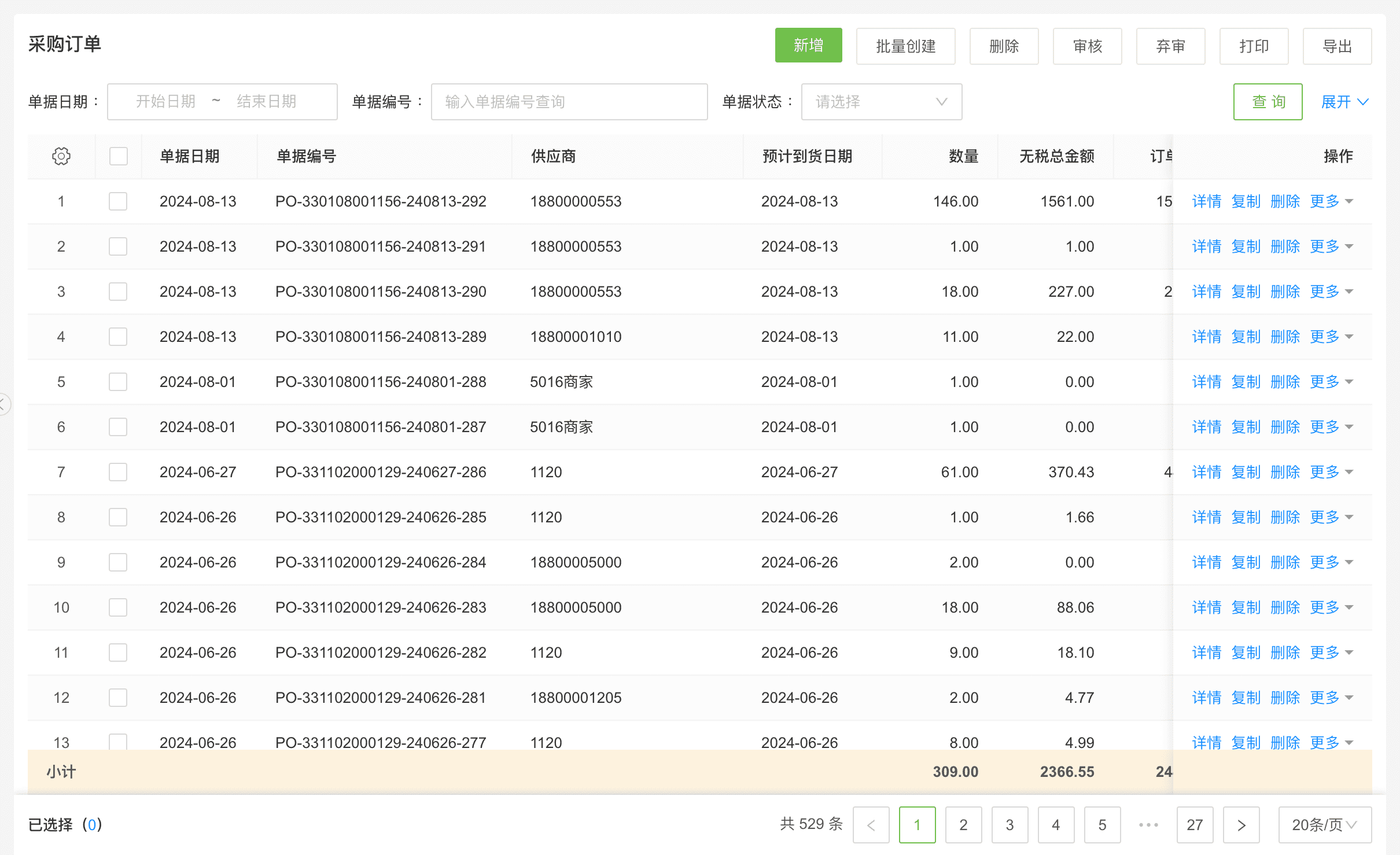Select row 2 checkbox for order ending 291
The width and height of the screenshot is (1400, 855).
(118, 246)
